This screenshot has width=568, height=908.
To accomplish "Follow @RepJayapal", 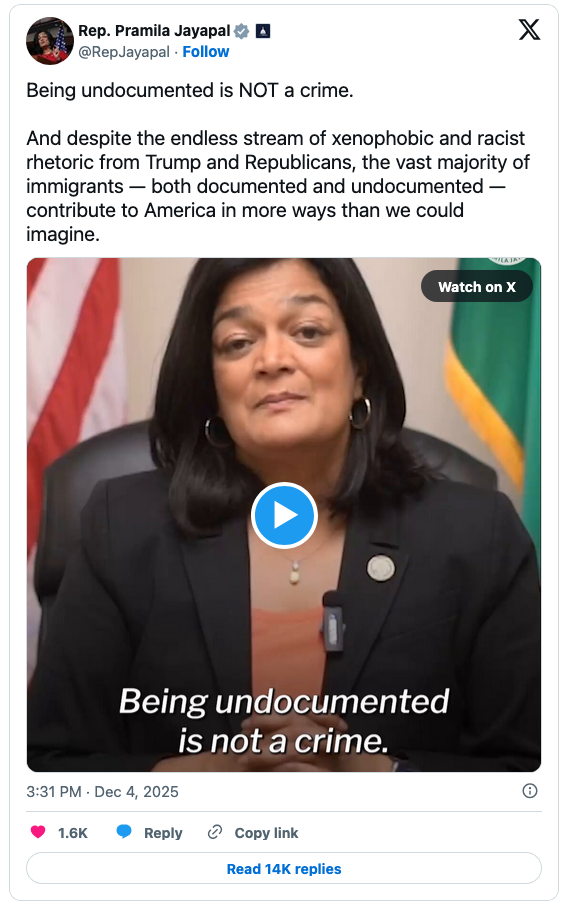I will 206,52.
